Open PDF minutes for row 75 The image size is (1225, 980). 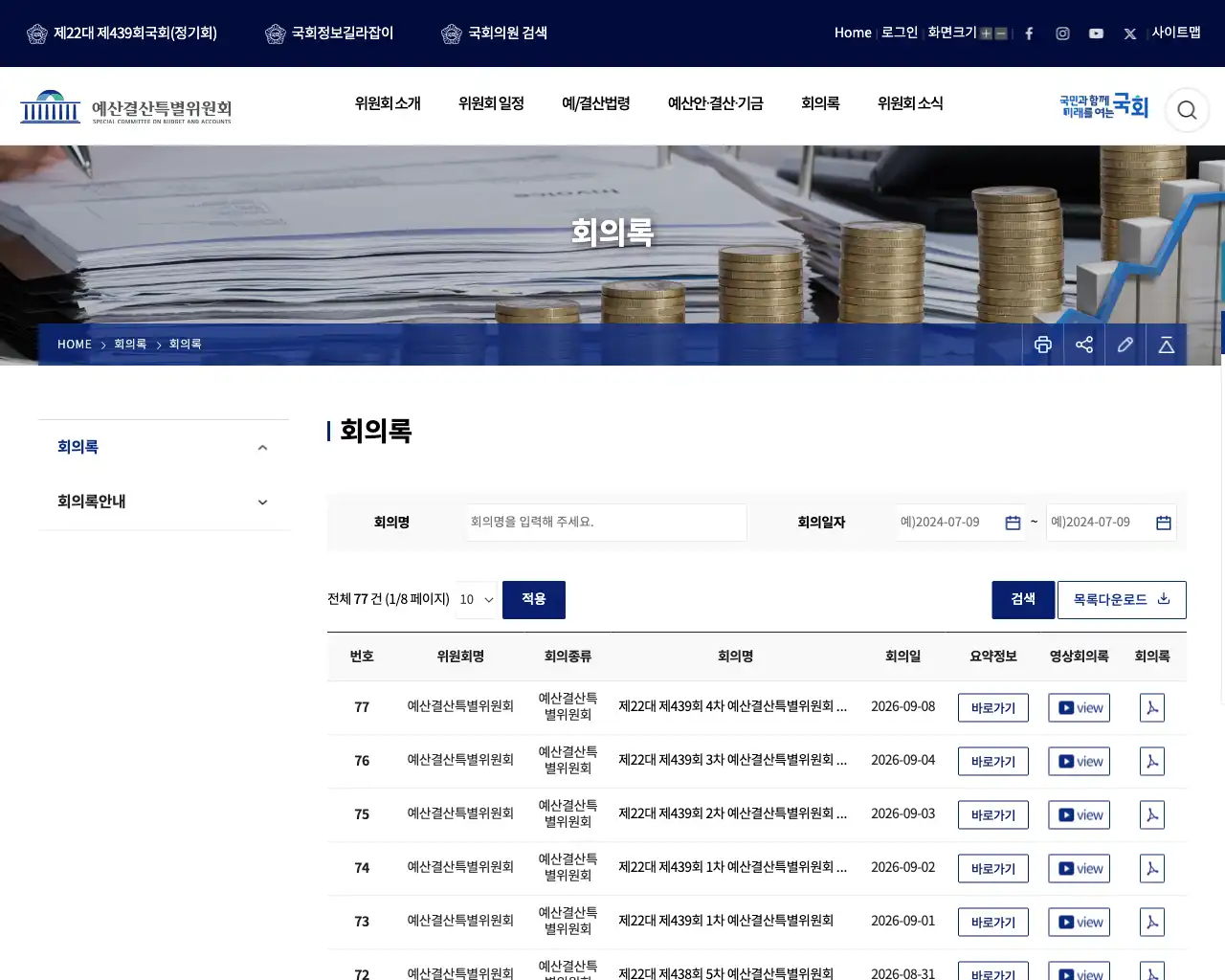[1152, 815]
